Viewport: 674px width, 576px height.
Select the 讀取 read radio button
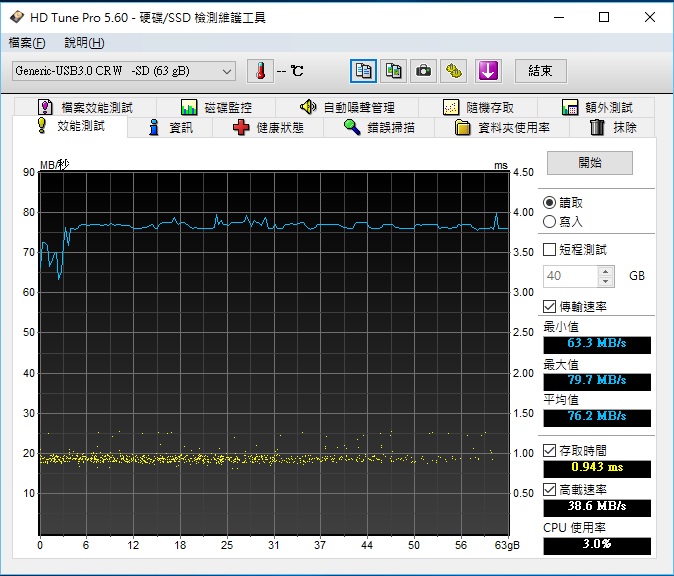tap(549, 202)
